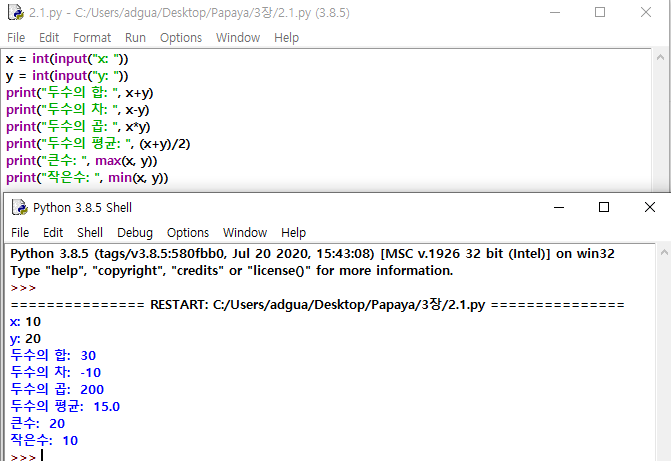Viewport: 671px width, 461px height.
Task: Click the bottom Shell prompt with the cursor
Action: pos(27,456)
